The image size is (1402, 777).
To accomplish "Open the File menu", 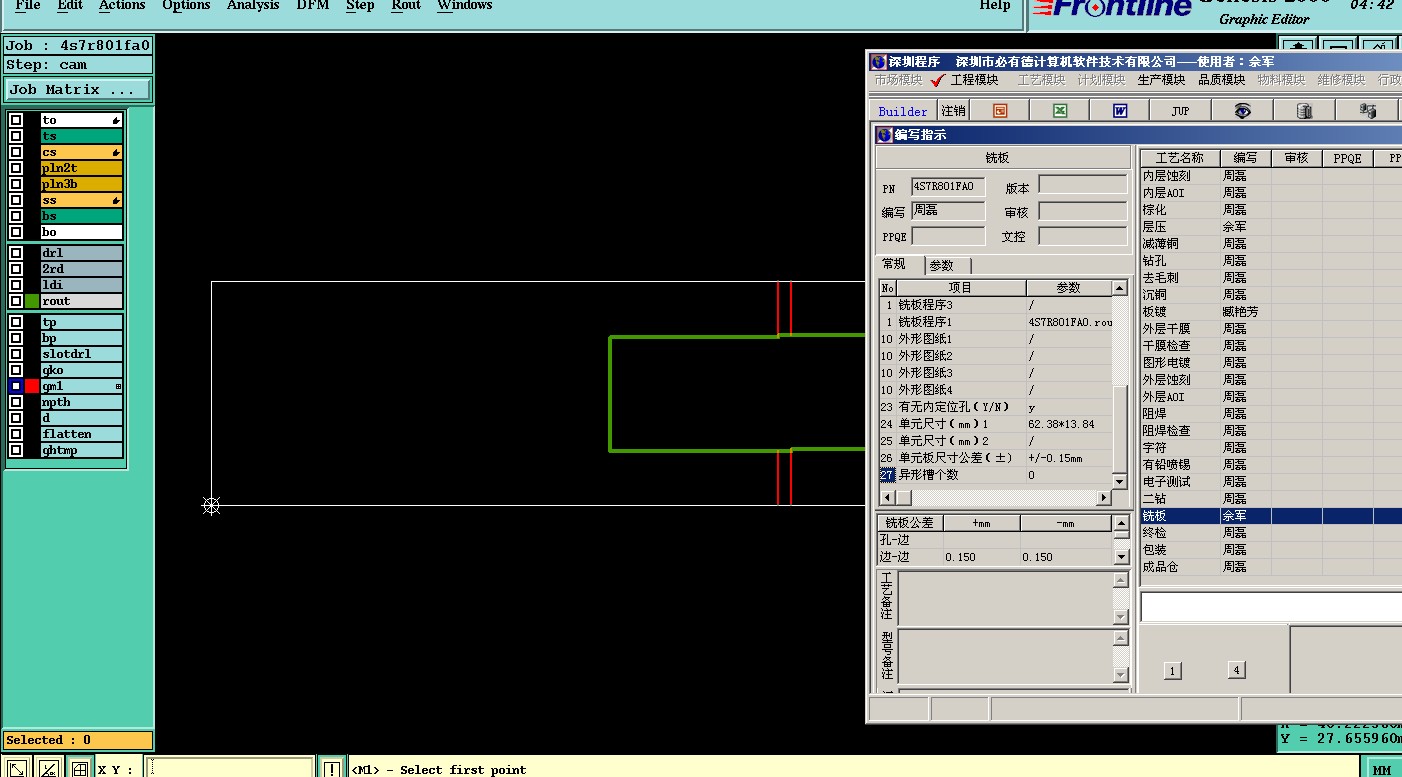I will (28, 5).
